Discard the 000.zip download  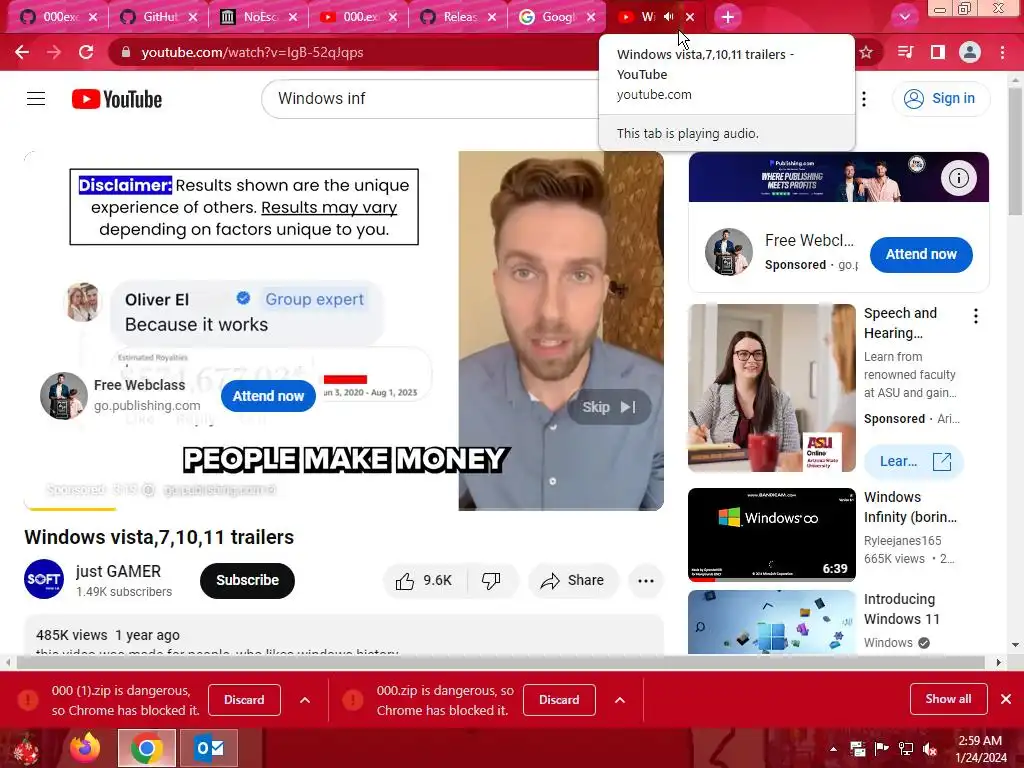pyautogui.click(x=559, y=699)
